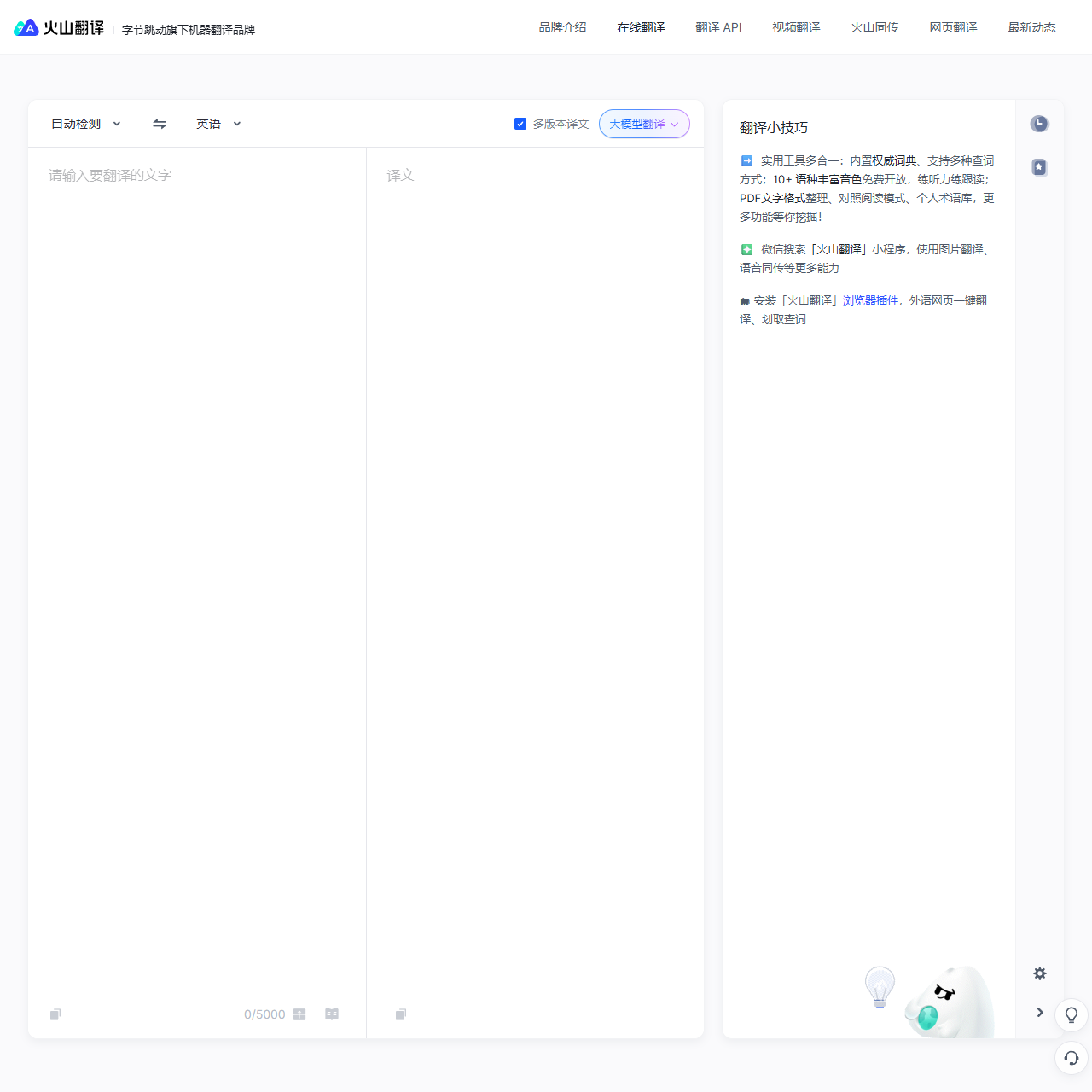
Task: Open the starred favorites collection icon
Action: point(1039,167)
